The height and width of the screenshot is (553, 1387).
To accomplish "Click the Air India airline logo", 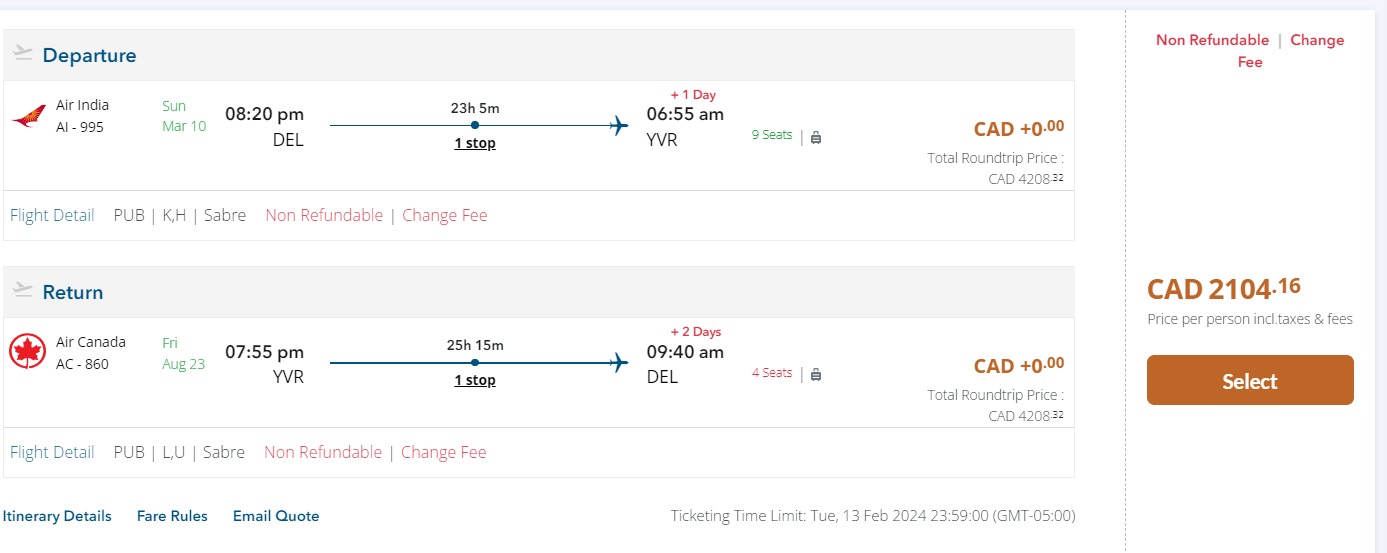I will point(29,117).
